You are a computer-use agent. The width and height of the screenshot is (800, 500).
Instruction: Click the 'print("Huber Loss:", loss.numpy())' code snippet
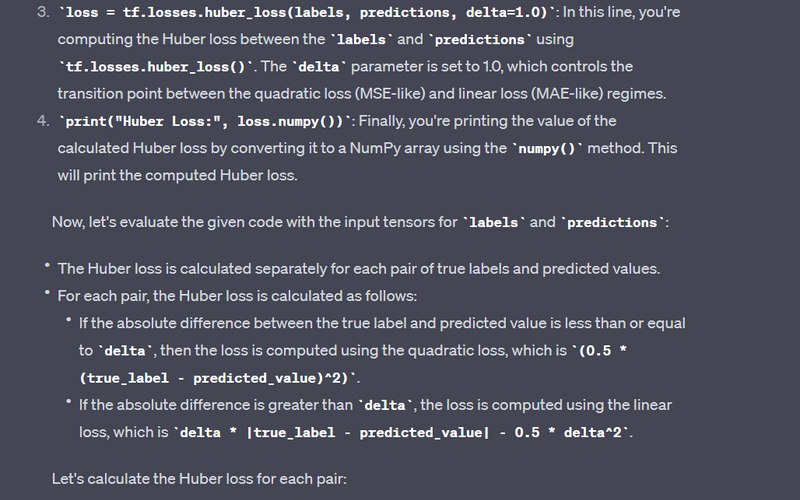[204, 121]
